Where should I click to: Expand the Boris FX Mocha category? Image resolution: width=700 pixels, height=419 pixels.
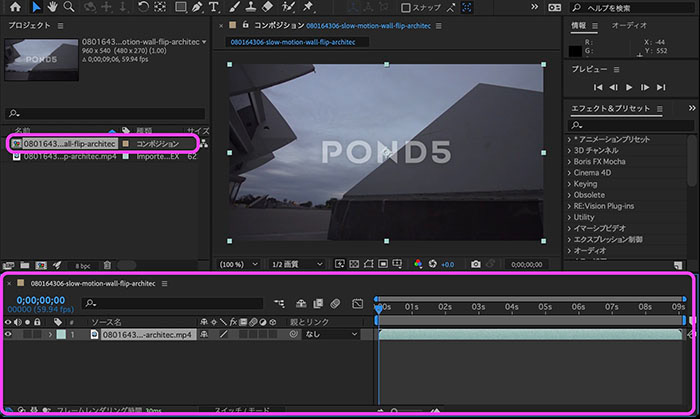(x=569, y=162)
